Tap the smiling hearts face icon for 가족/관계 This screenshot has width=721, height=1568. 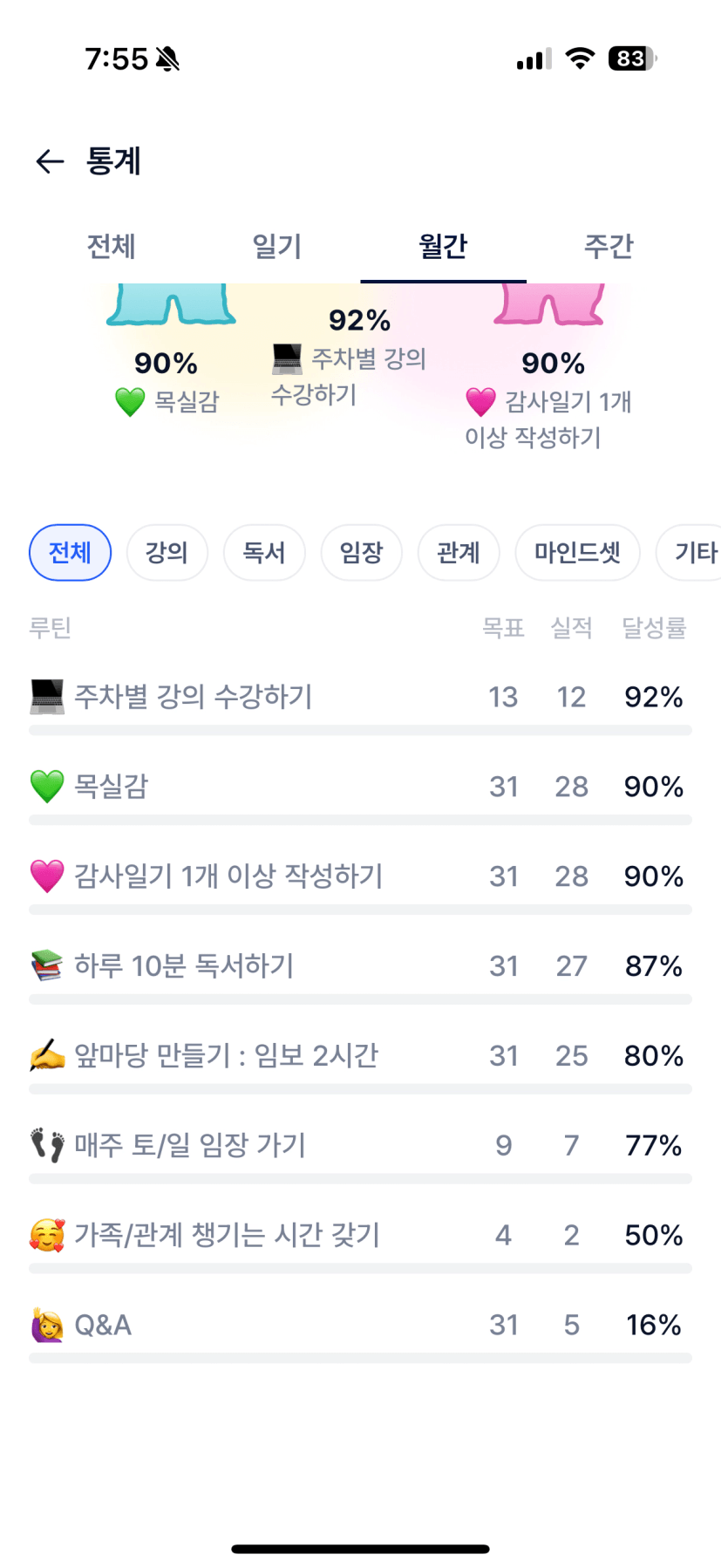(47, 1235)
